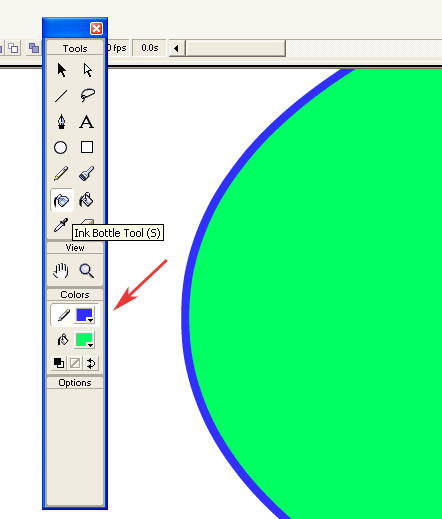Choose the Rectangle tool

click(87, 147)
